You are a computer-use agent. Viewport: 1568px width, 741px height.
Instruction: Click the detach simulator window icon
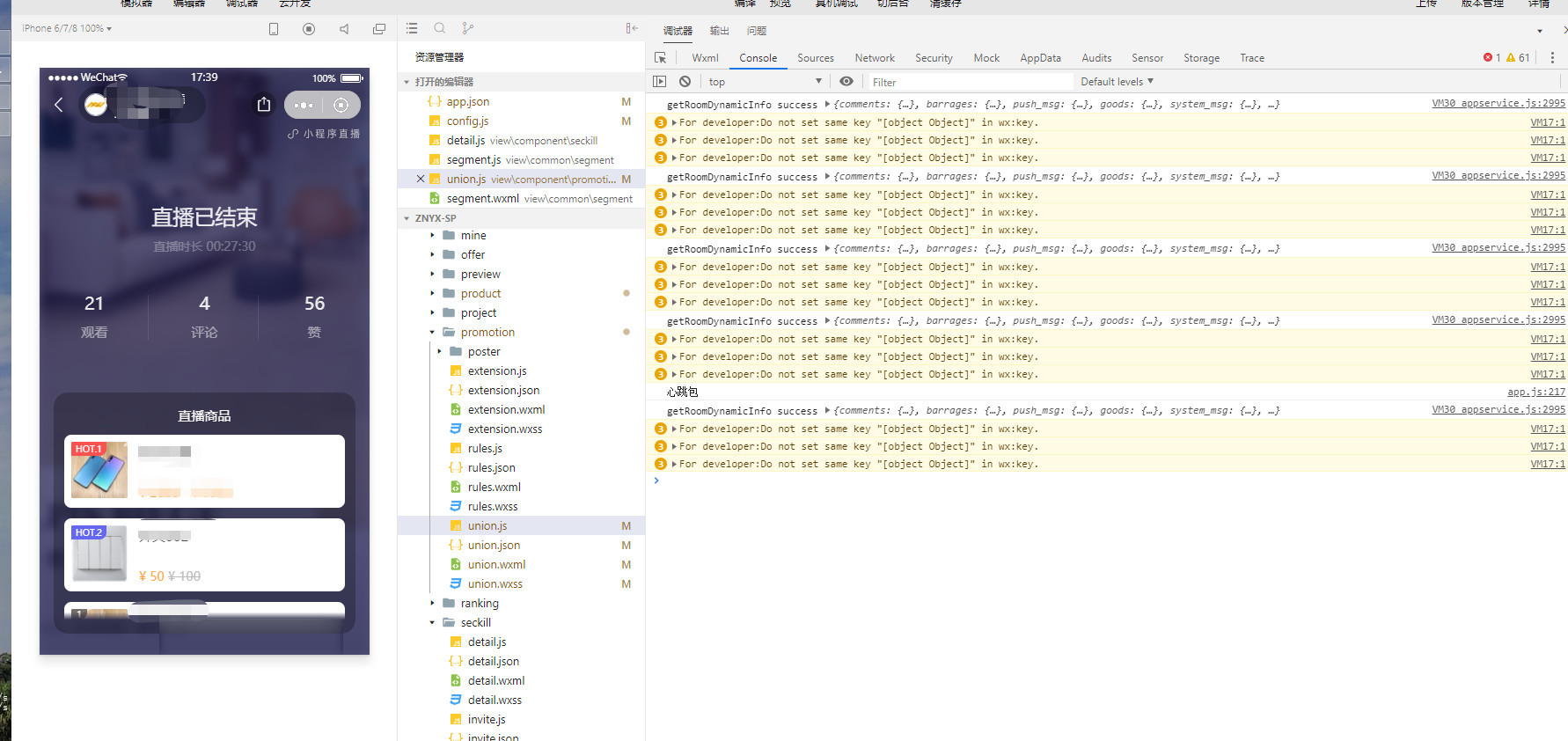pos(379,29)
